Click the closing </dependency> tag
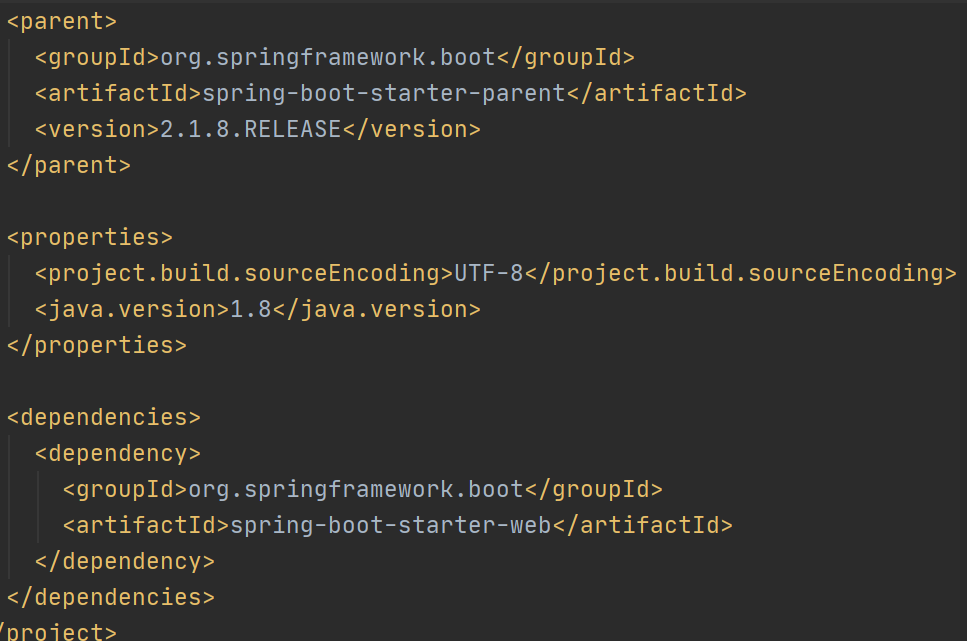The width and height of the screenshot is (967, 641). click(125, 562)
